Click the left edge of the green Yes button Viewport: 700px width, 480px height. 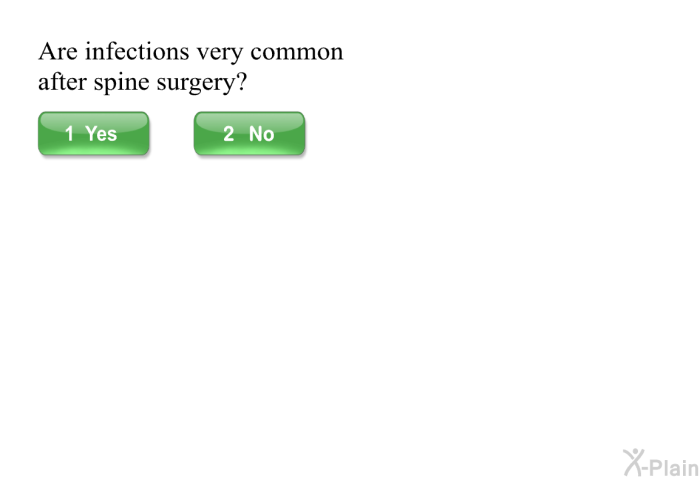click(42, 134)
